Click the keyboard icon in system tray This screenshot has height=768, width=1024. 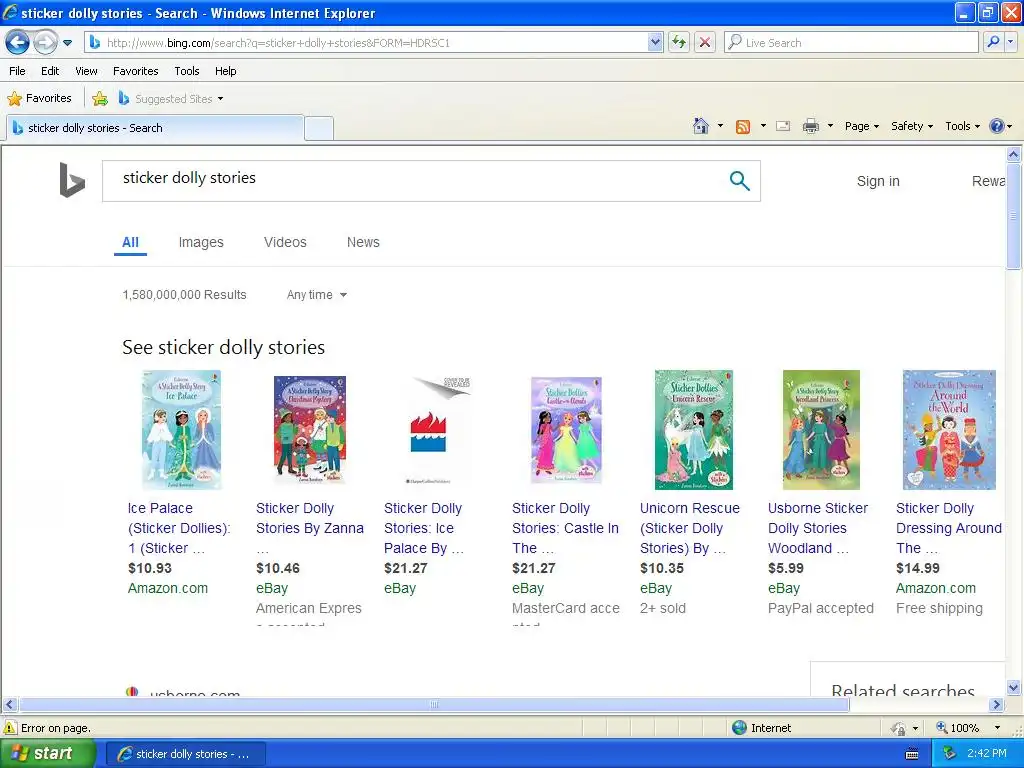coord(912,754)
